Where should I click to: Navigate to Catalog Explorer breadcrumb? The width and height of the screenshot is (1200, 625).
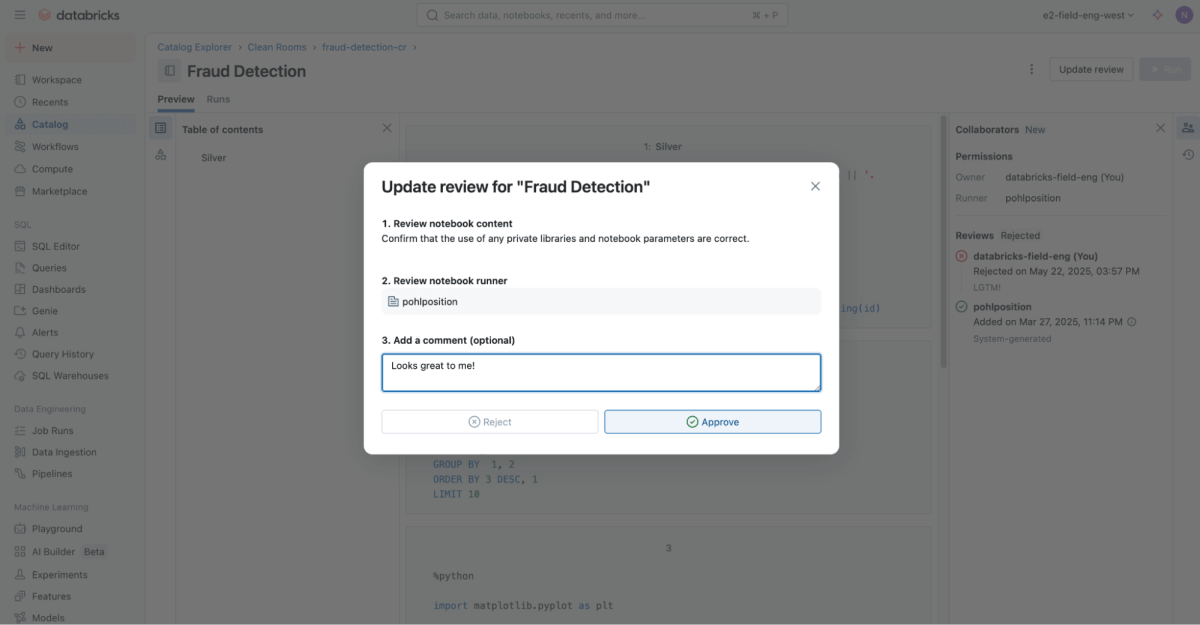click(x=194, y=47)
